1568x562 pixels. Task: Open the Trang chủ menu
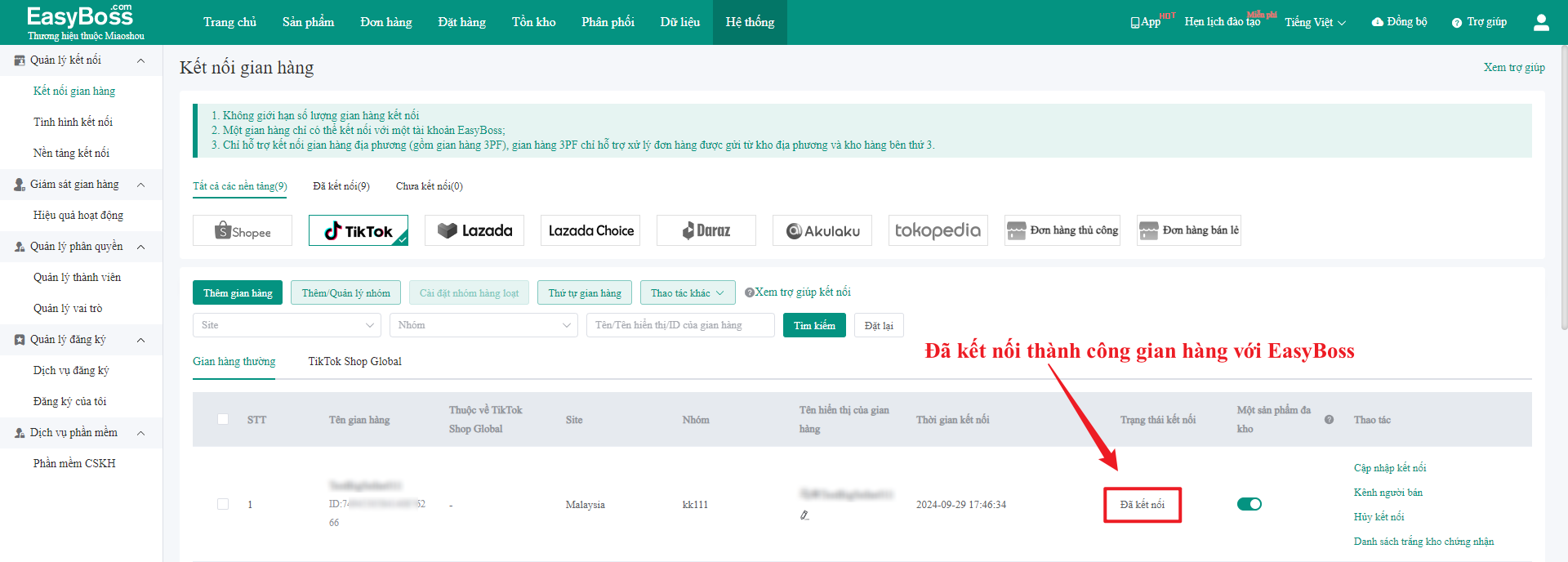pos(229,22)
